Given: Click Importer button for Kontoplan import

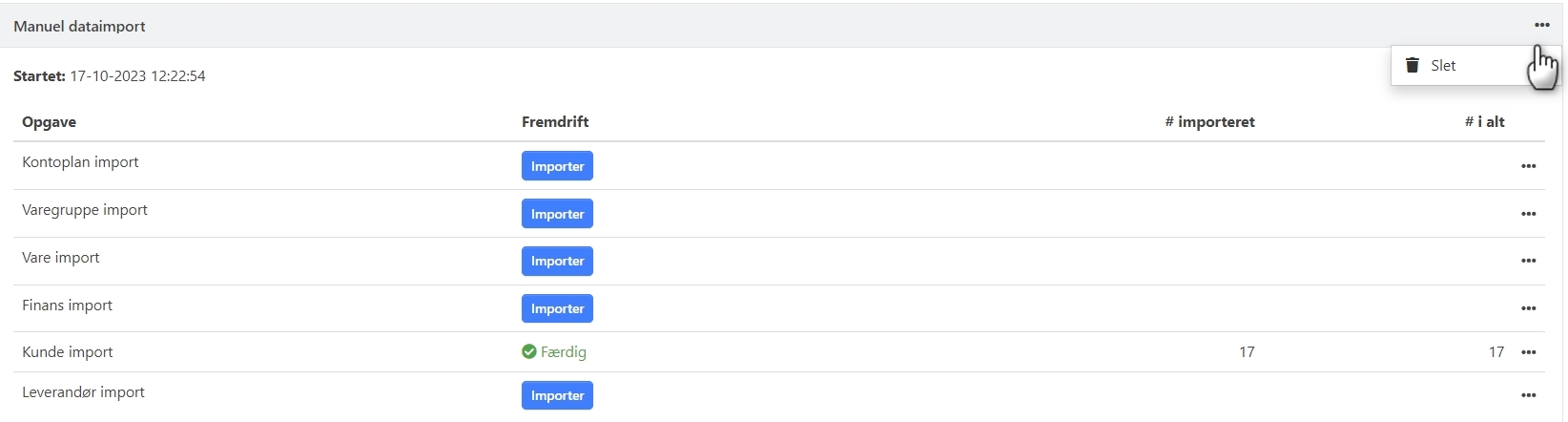Looking at the screenshot, I should 557,166.
